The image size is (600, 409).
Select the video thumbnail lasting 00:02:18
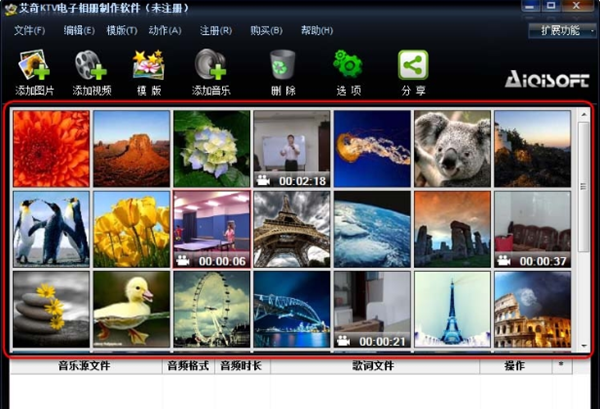[292, 149]
